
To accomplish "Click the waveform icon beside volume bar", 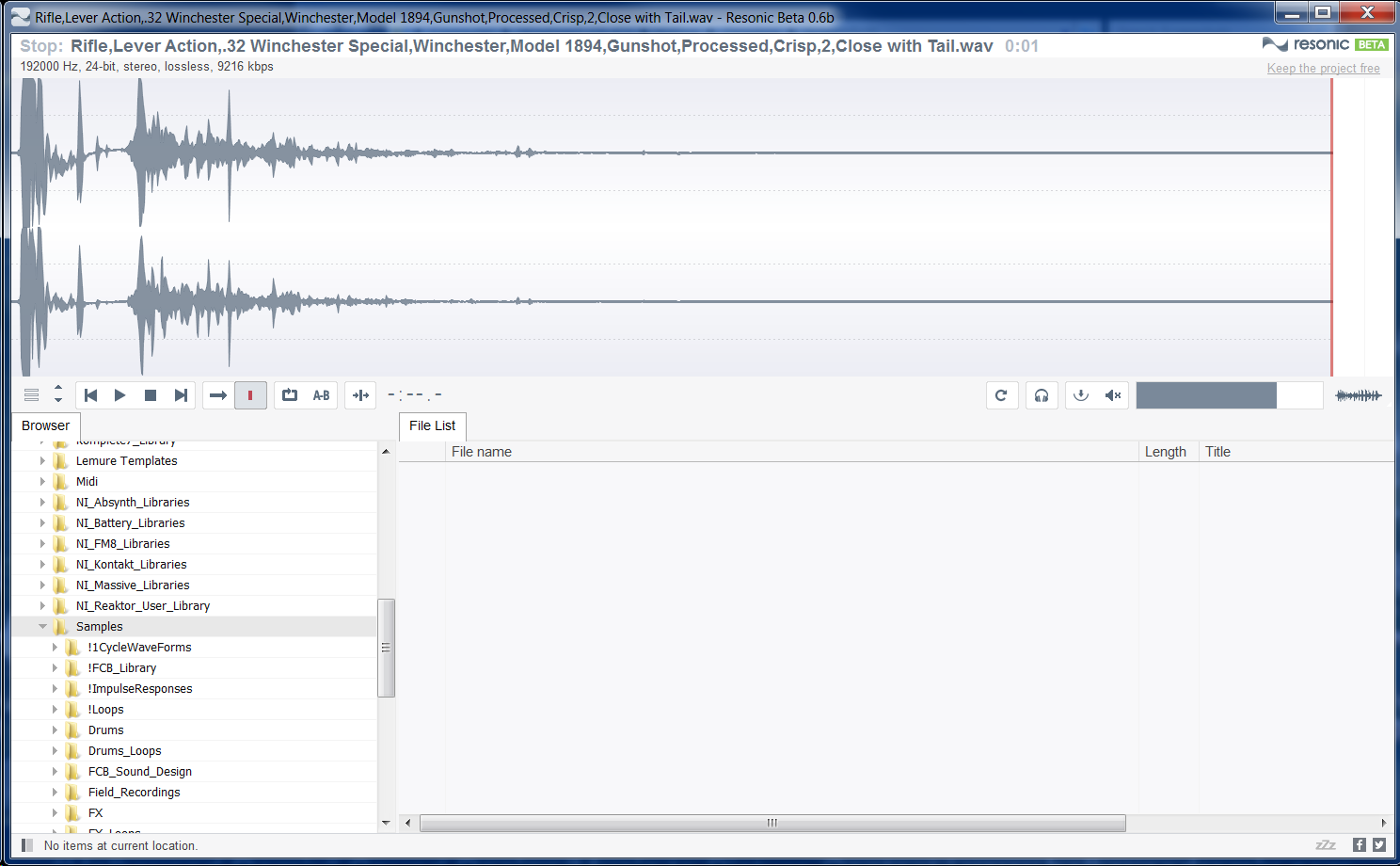I will pyautogui.click(x=1359, y=395).
